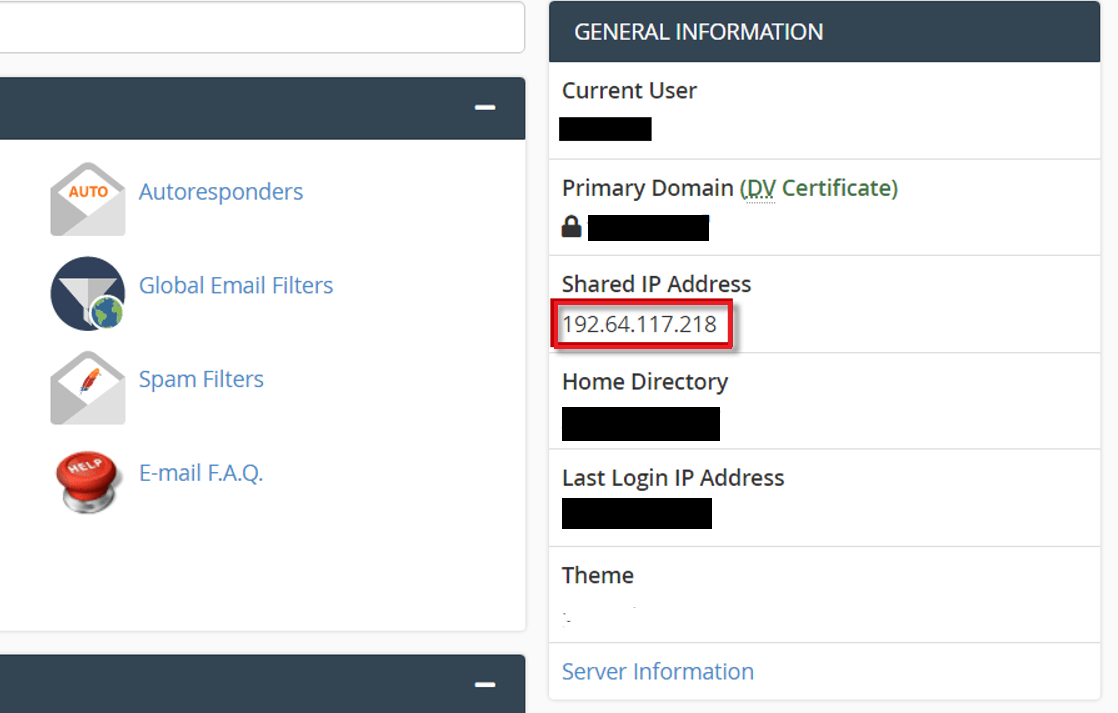This screenshot has height=713, width=1118.
Task: Click the redacted Current User value
Action: 605,129
